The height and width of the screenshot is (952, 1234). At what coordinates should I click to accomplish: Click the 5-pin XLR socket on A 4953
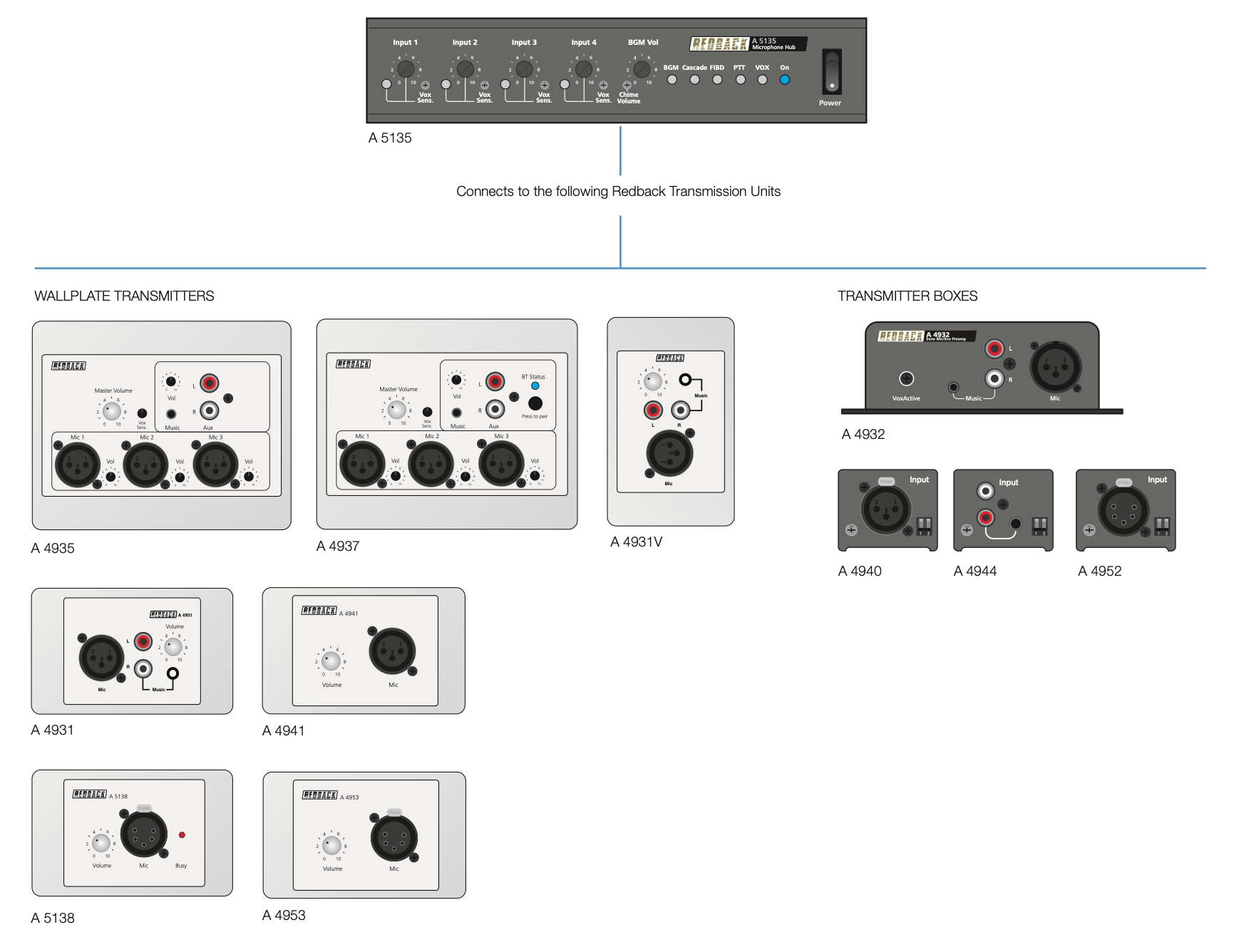click(x=394, y=838)
